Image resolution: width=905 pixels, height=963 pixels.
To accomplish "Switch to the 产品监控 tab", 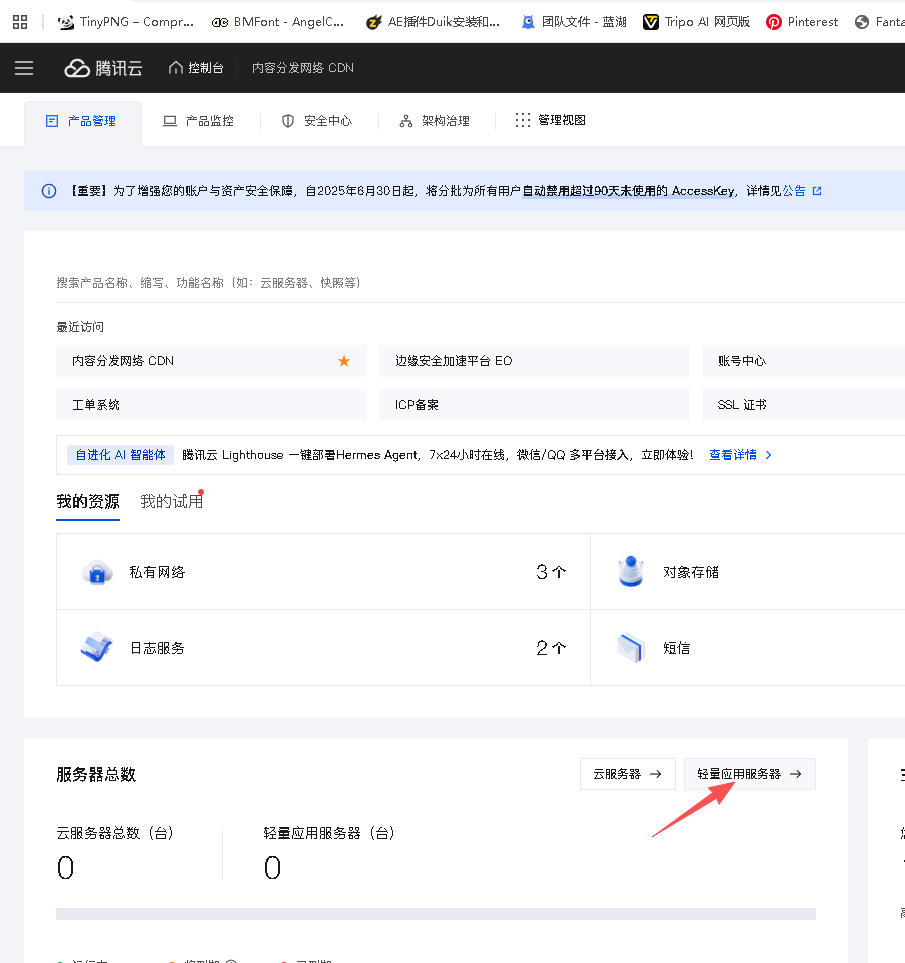I will [x=198, y=121].
